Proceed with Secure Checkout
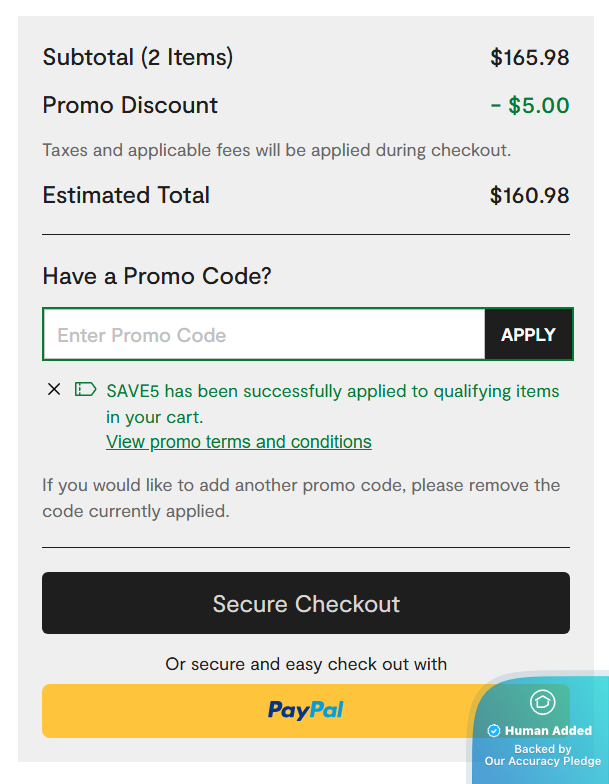Viewport: 609px width, 784px height. 306,603
